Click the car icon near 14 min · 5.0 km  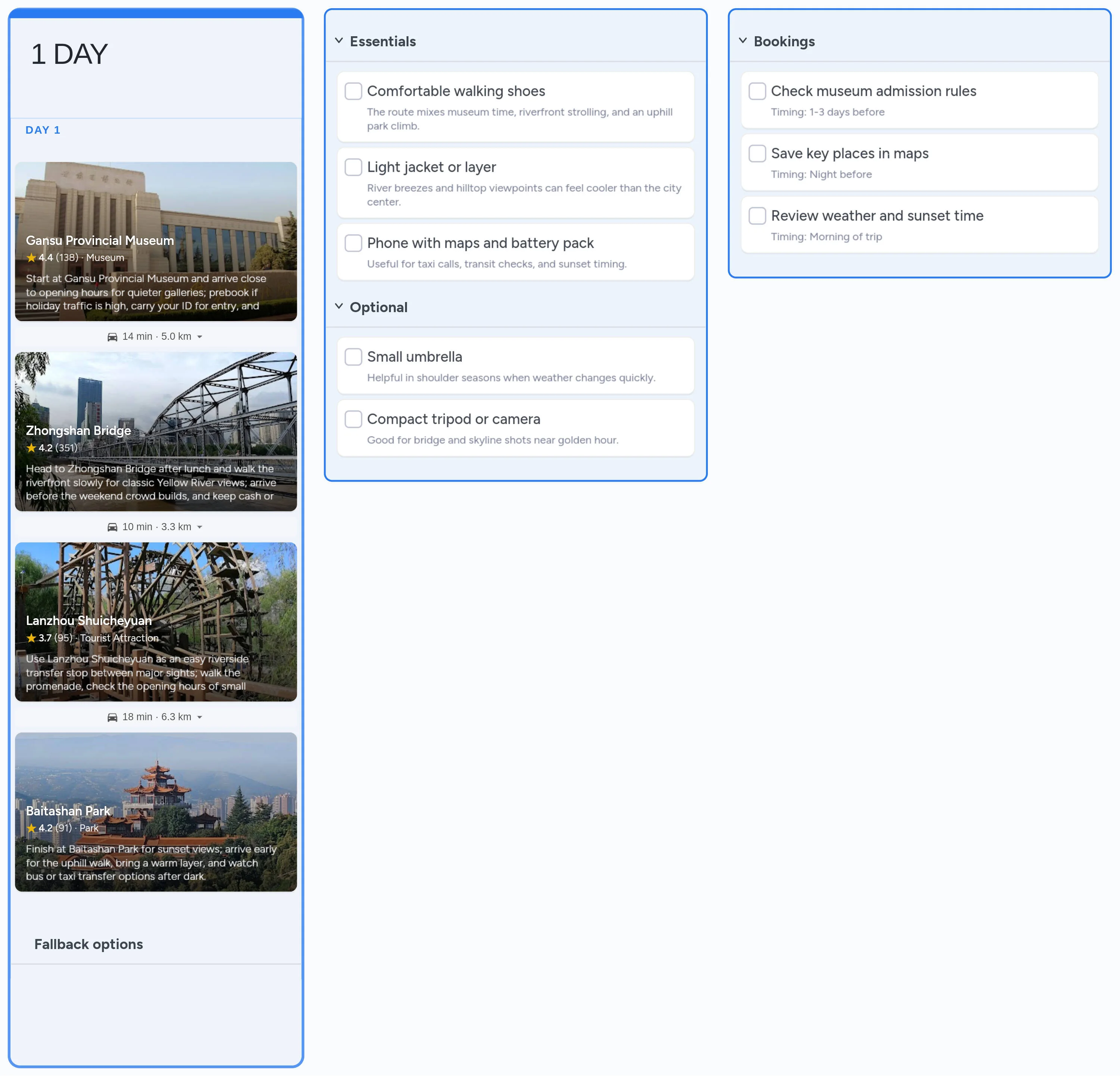click(x=113, y=336)
